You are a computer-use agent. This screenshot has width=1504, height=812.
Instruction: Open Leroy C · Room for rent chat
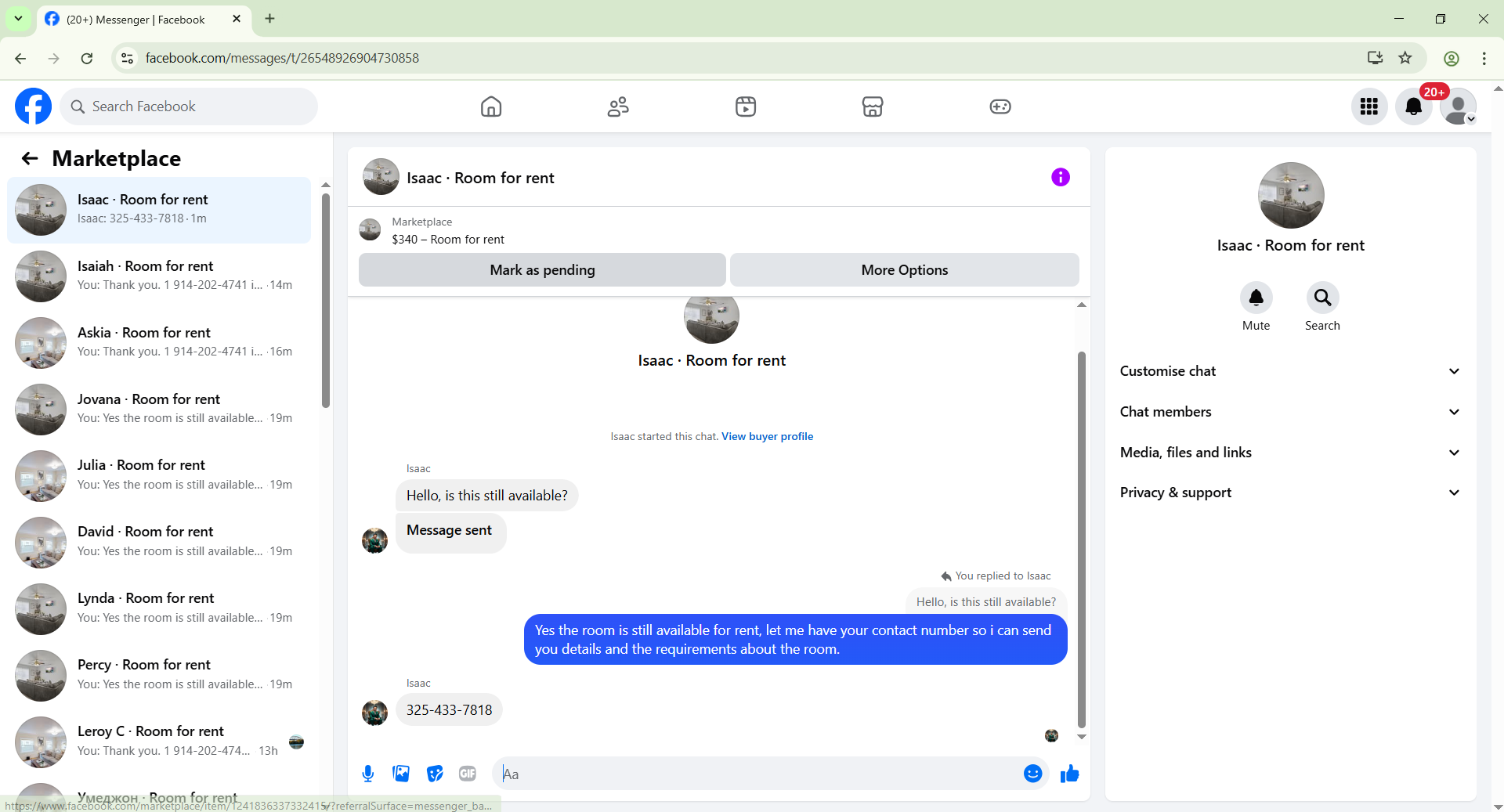pos(159,742)
